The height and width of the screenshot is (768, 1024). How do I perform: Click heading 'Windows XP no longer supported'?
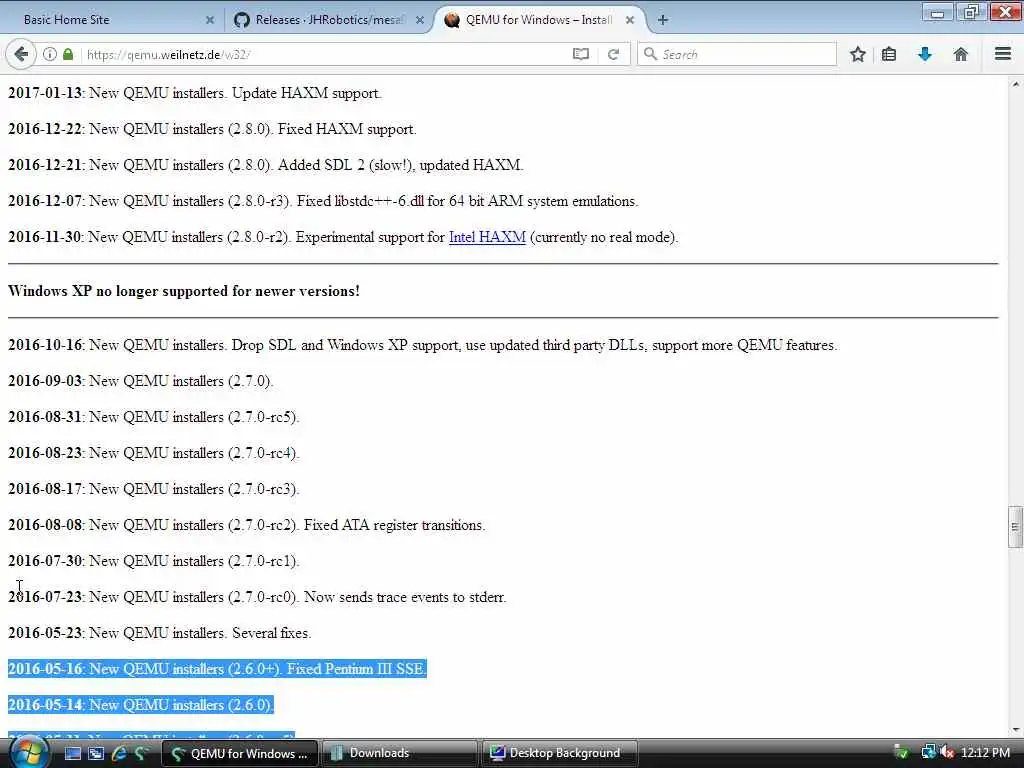pyautogui.click(x=184, y=291)
